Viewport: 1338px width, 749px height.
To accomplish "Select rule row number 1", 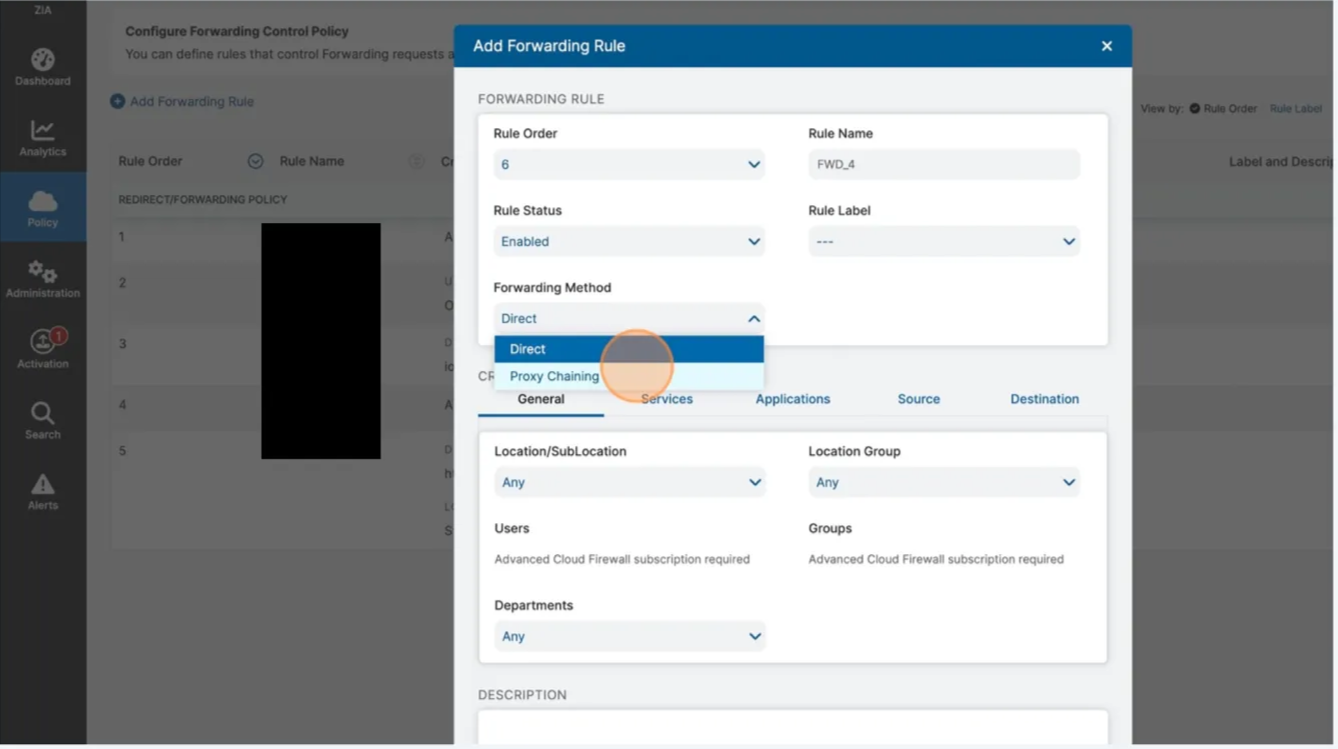I will 122,237.
